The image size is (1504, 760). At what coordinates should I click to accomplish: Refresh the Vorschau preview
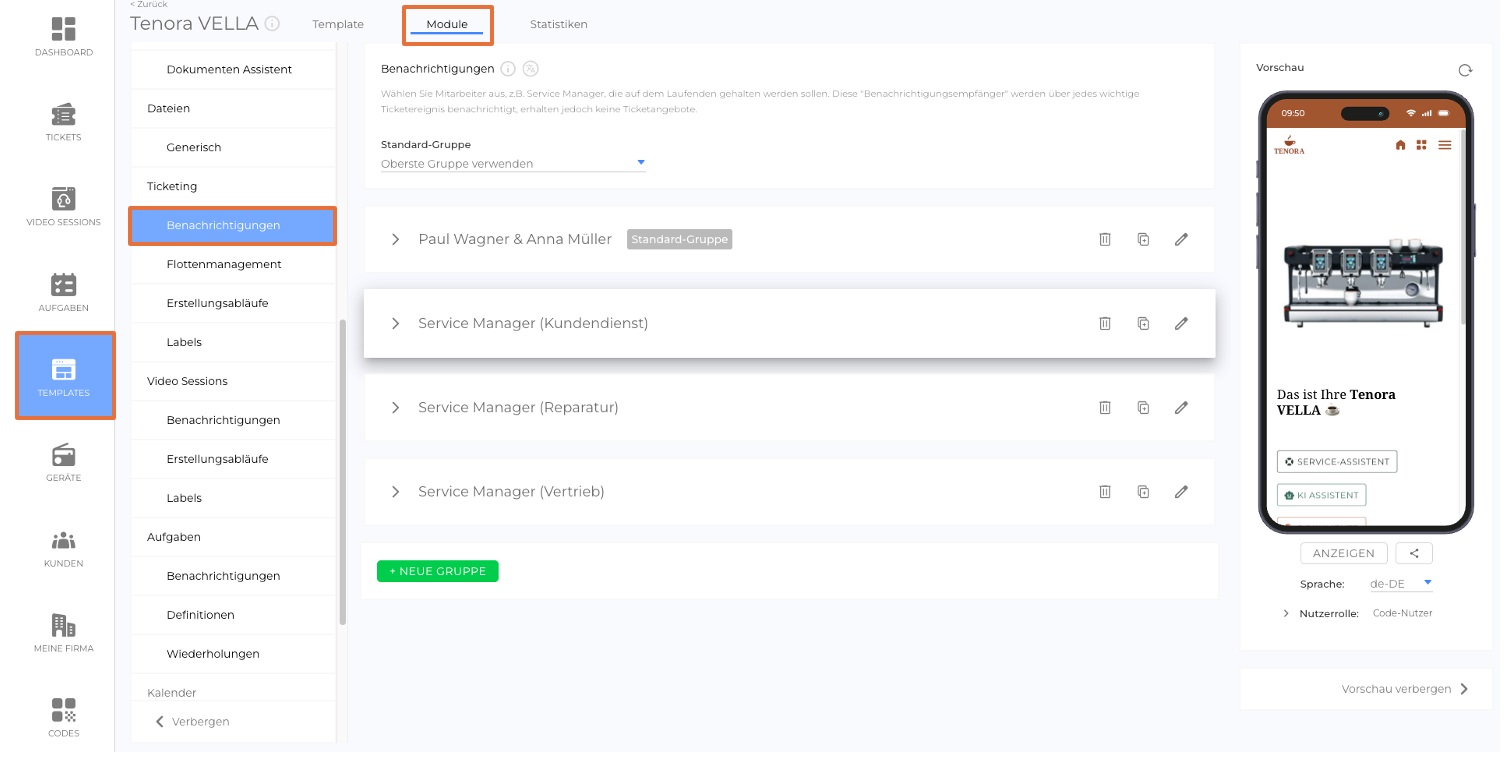(1465, 70)
